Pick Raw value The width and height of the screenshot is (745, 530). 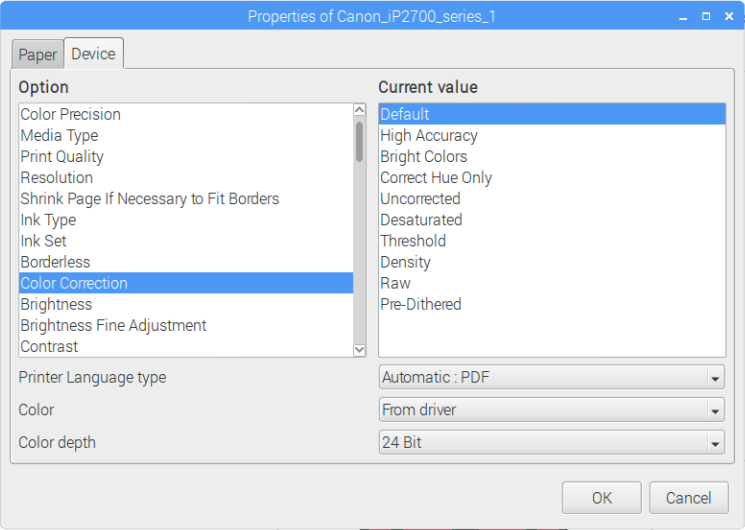[552, 283]
